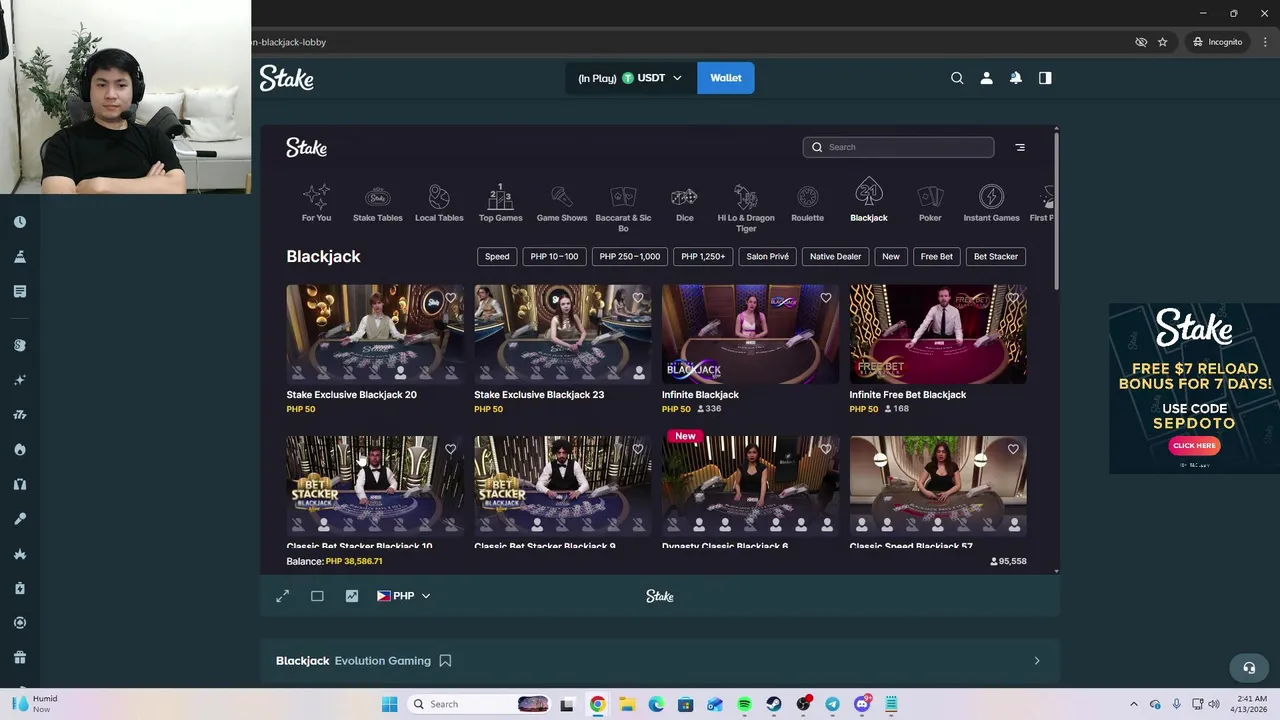This screenshot has width=1280, height=720.
Task: Bookmark the Blackjack game
Action: point(446,661)
